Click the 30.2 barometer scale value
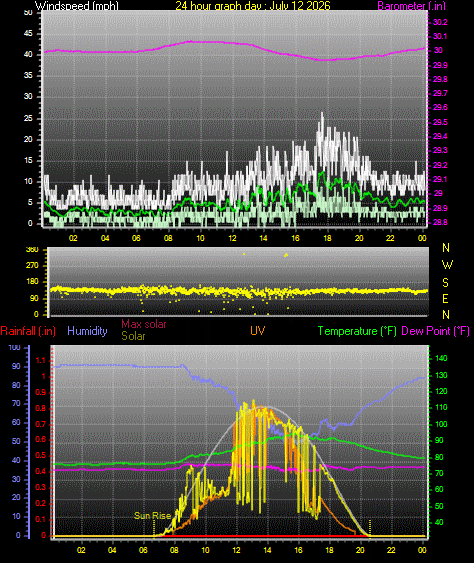Viewport: 474px width, 563px height. point(440,22)
